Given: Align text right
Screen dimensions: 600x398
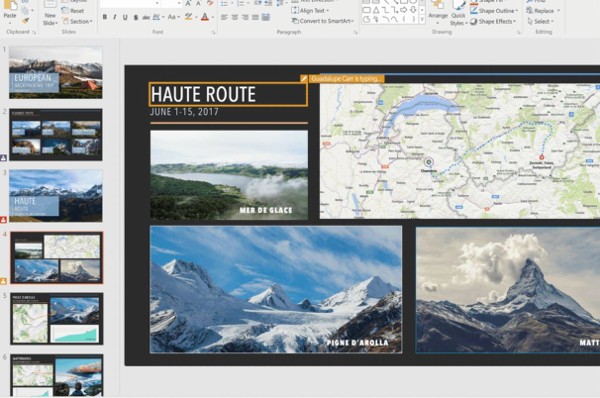Looking at the screenshot, I should pos(245,17).
